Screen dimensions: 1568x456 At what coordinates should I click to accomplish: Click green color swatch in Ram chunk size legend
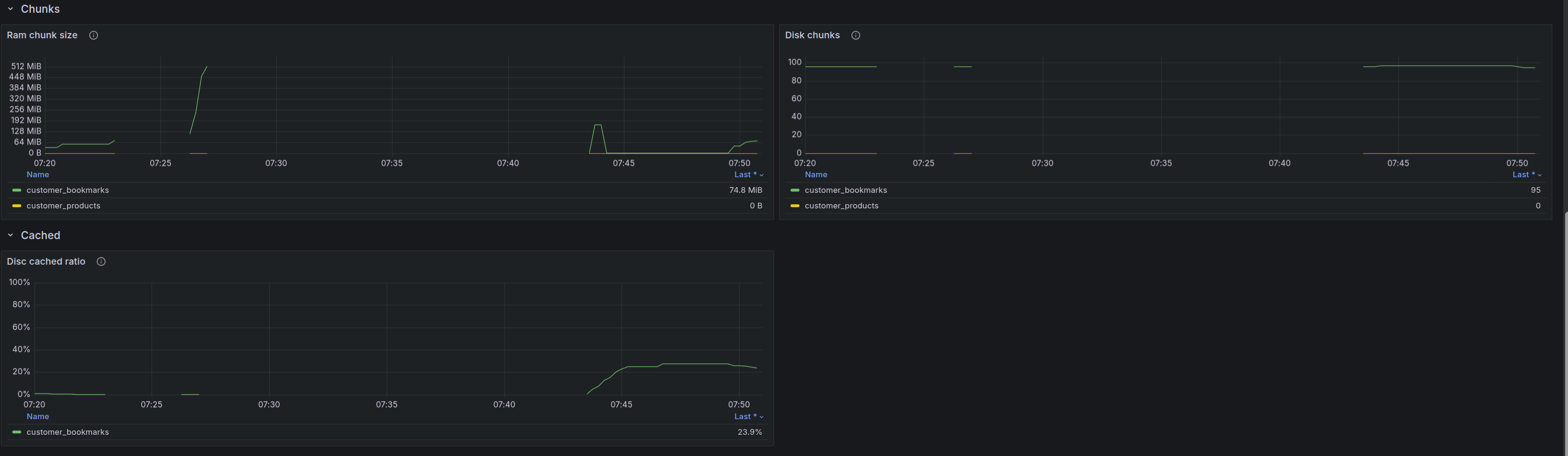[17, 190]
